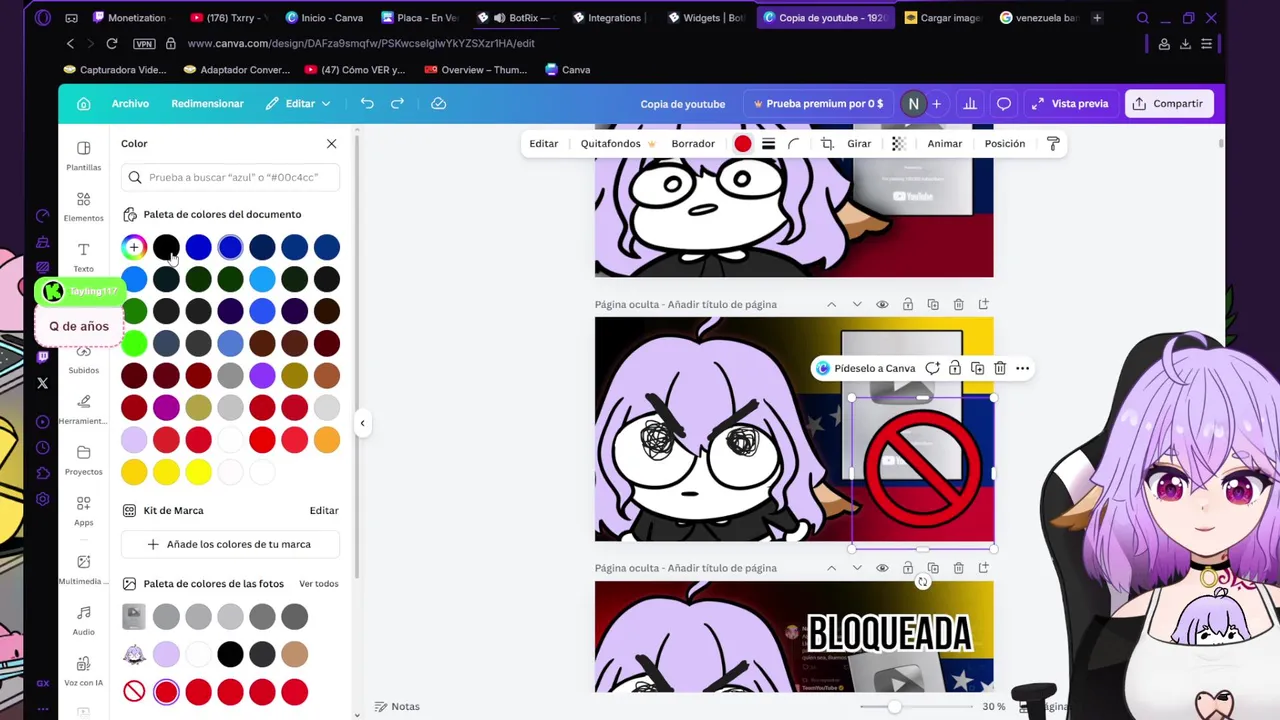Viewport: 1280px width, 720px height.
Task: Check cloud save status icon
Action: point(438,104)
